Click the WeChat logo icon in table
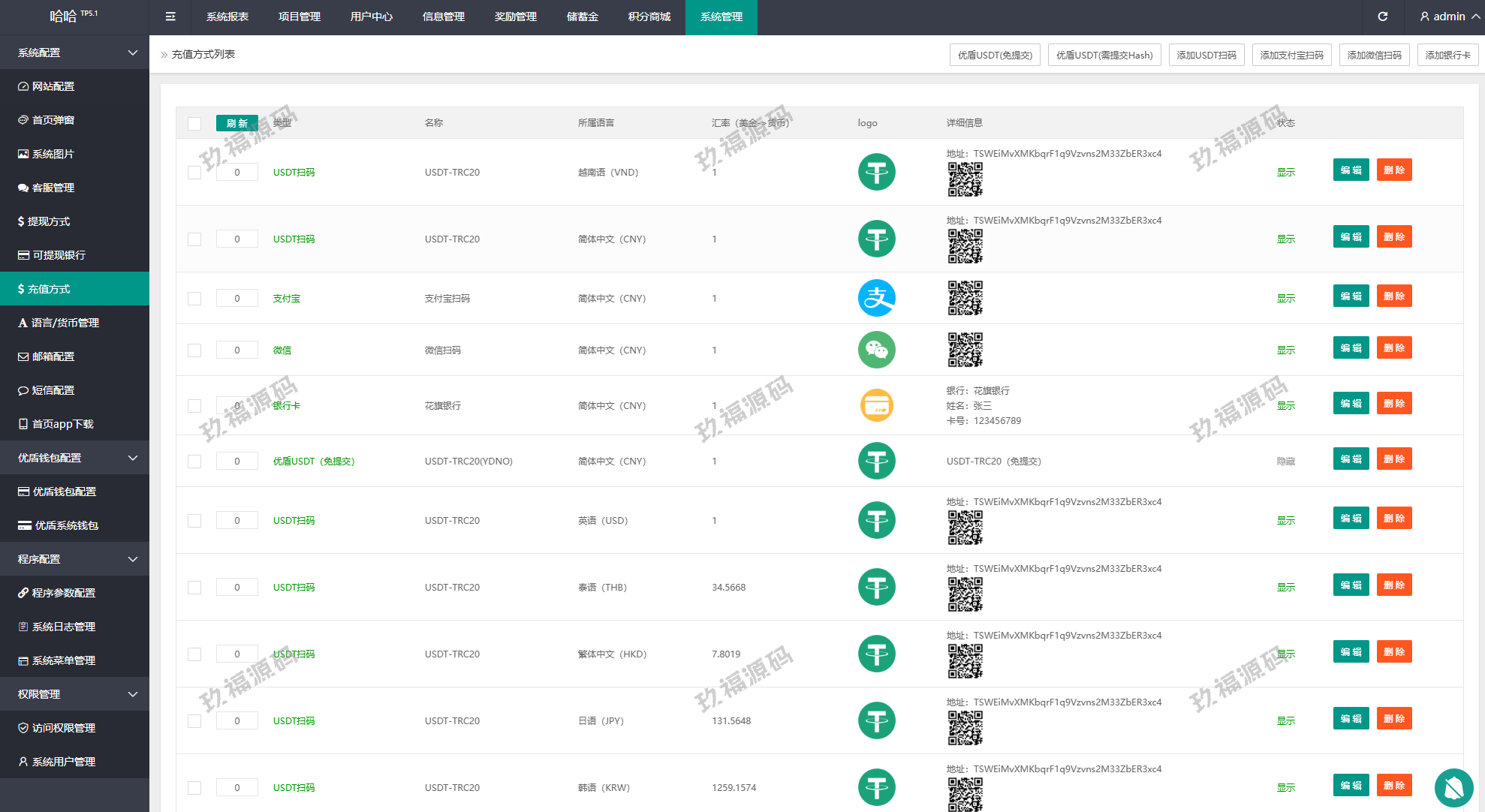 [876, 350]
